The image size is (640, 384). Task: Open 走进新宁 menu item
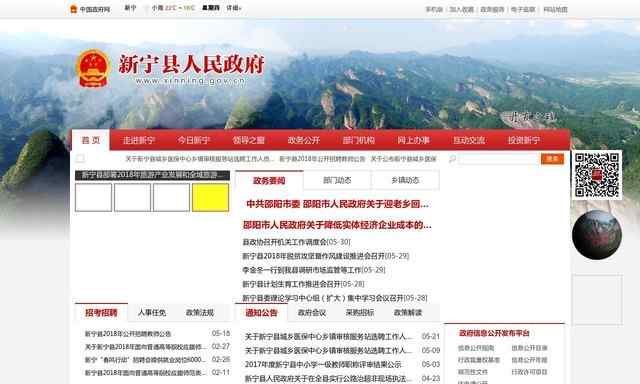coord(139,140)
